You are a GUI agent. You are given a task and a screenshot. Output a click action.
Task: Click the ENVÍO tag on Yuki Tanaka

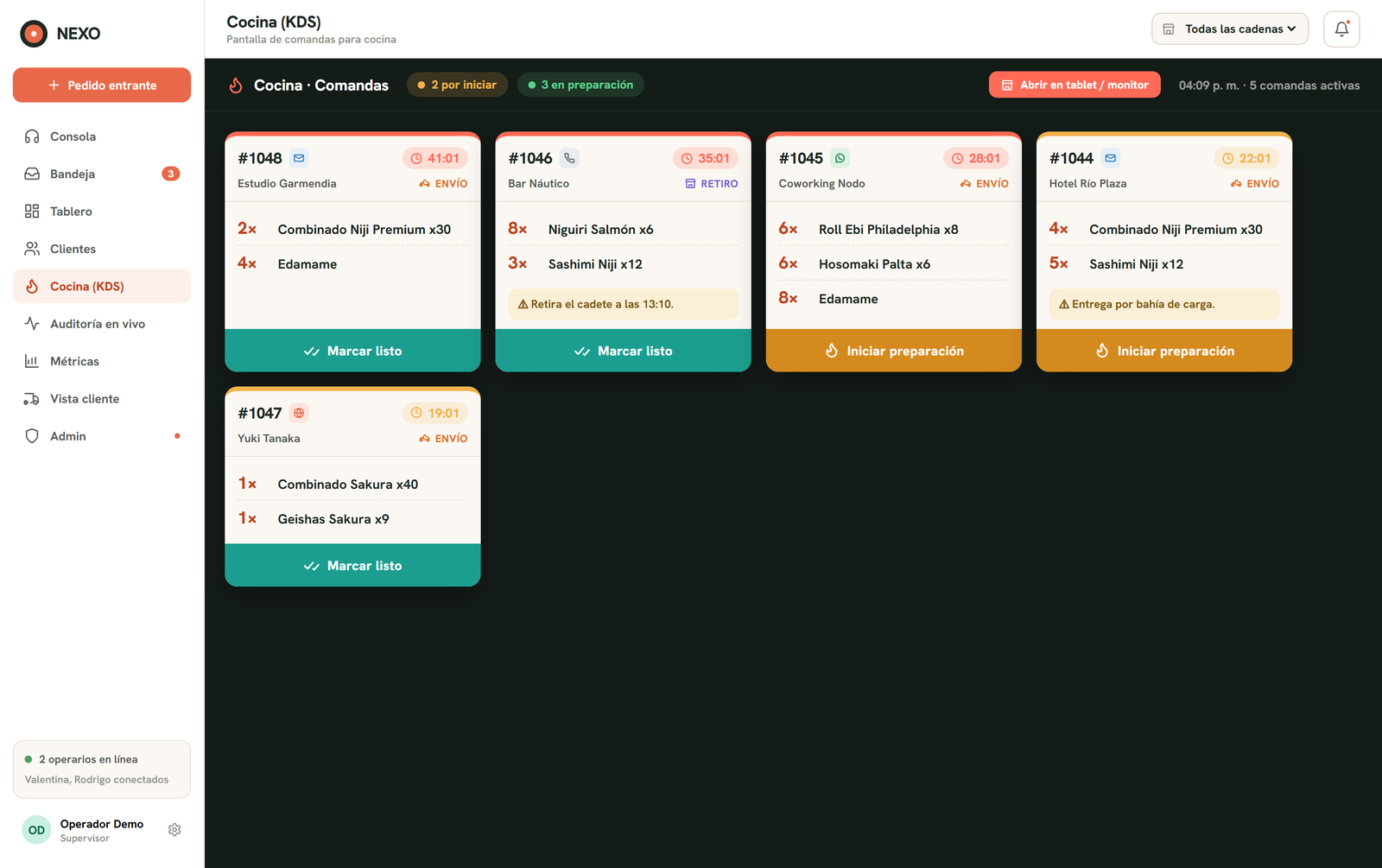[x=443, y=438]
